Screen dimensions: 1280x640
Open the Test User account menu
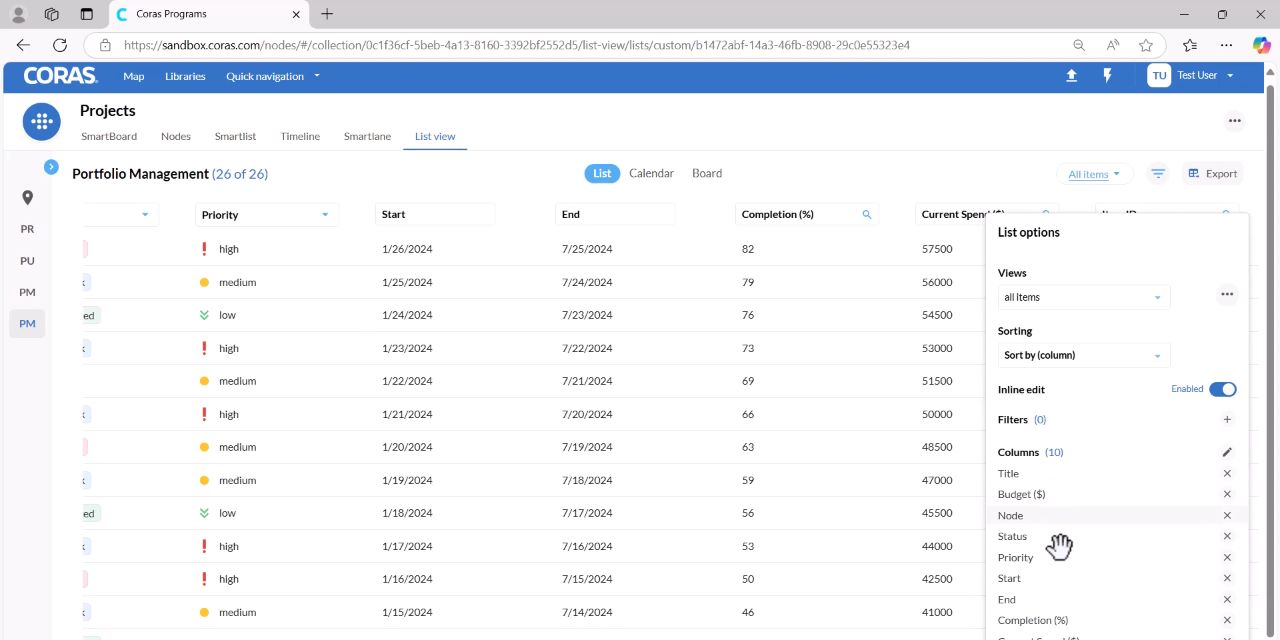click(1191, 76)
